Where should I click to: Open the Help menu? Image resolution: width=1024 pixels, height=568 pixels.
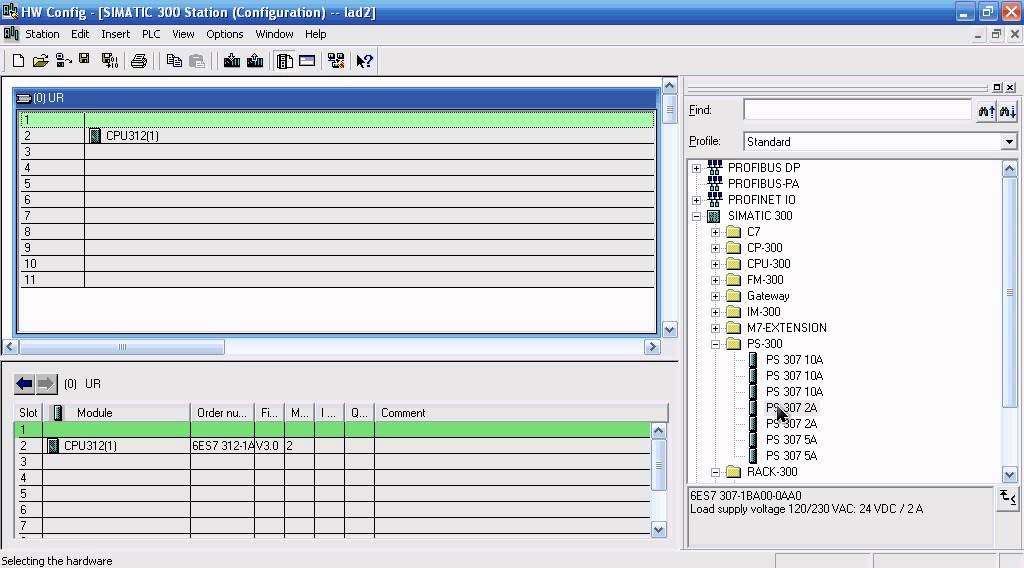(315, 34)
